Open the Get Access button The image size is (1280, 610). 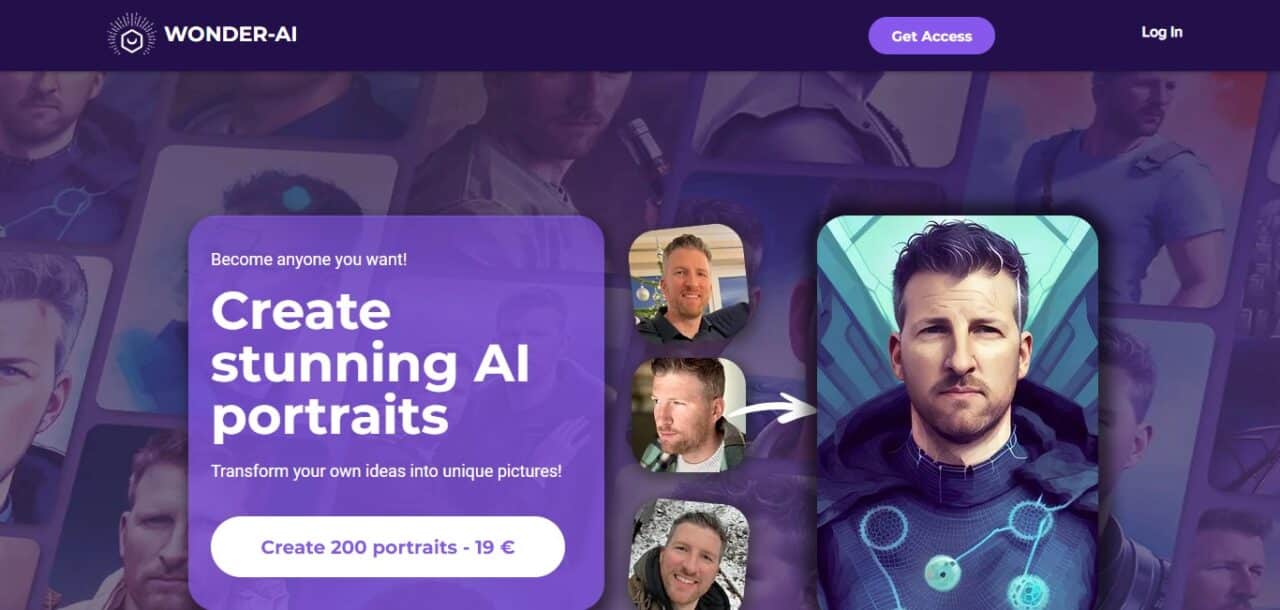point(931,35)
